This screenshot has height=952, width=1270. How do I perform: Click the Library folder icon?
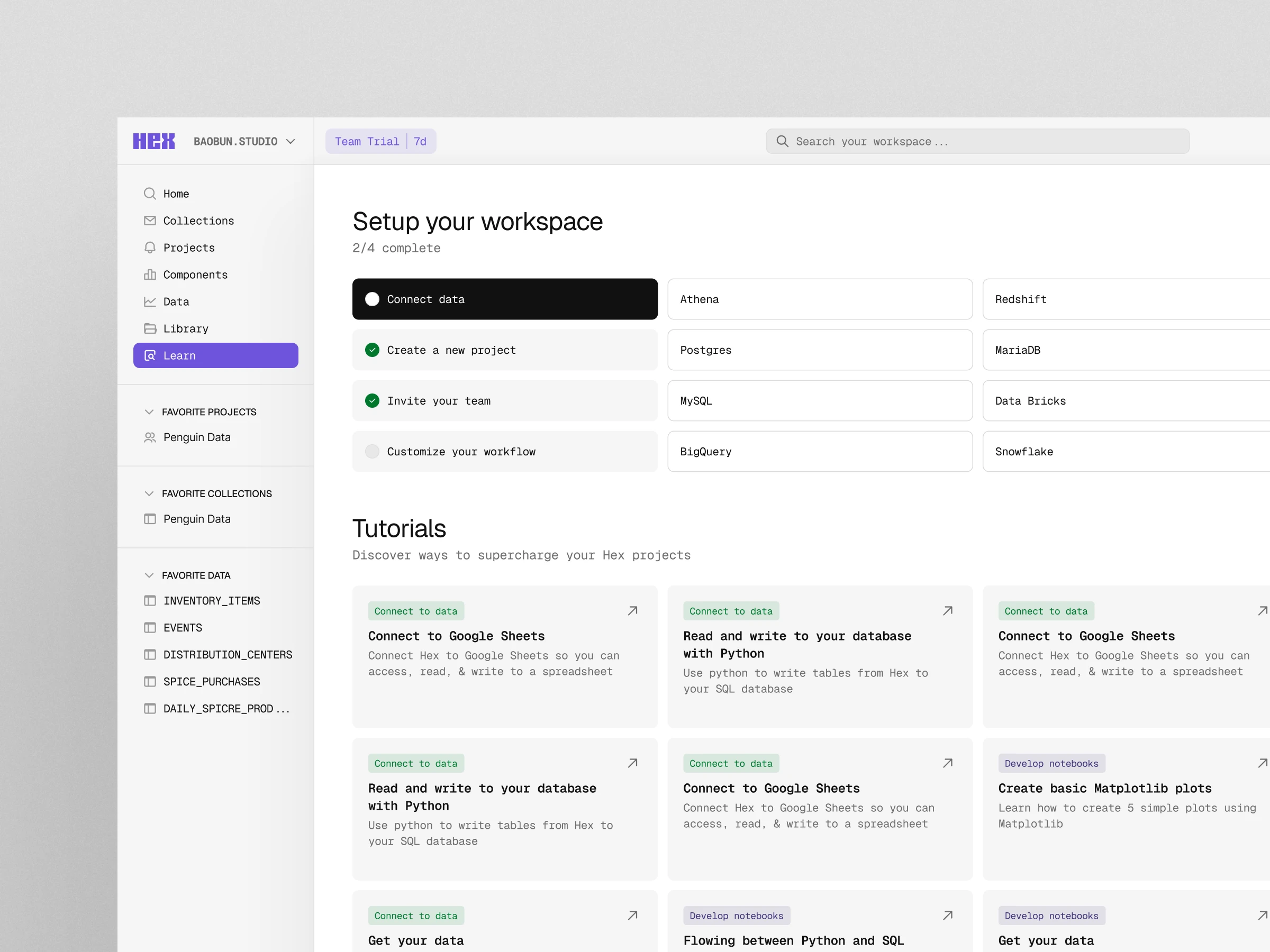(150, 328)
